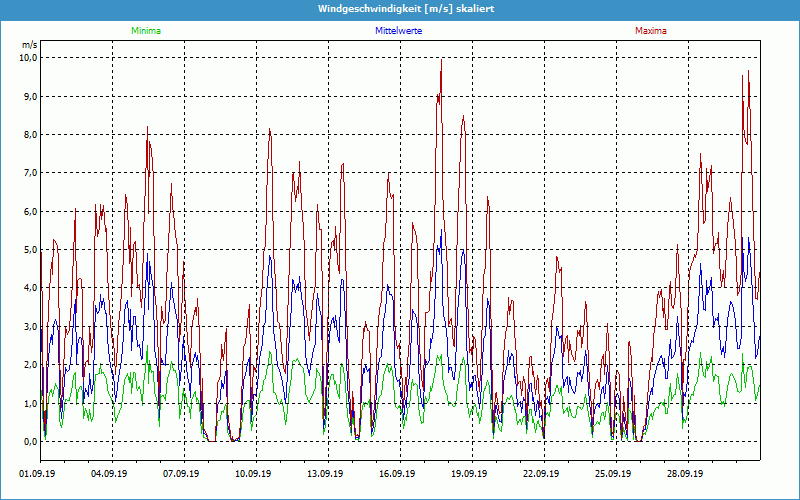Click the 2,0 y-axis value
The height and width of the screenshot is (500, 800).
click(x=31, y=365)
